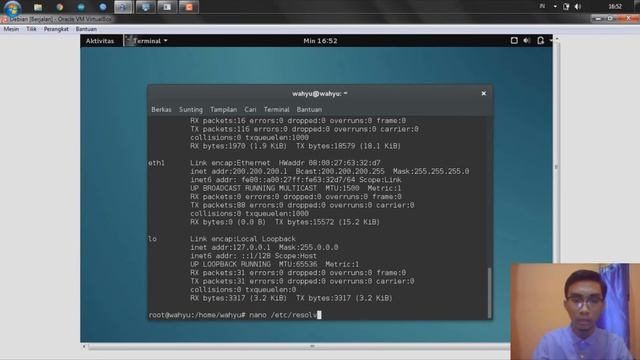The height and width of the screenshot is (360, 640).
Task: Click the square icon in the GNOME top bar
Action: click(514, 40)
